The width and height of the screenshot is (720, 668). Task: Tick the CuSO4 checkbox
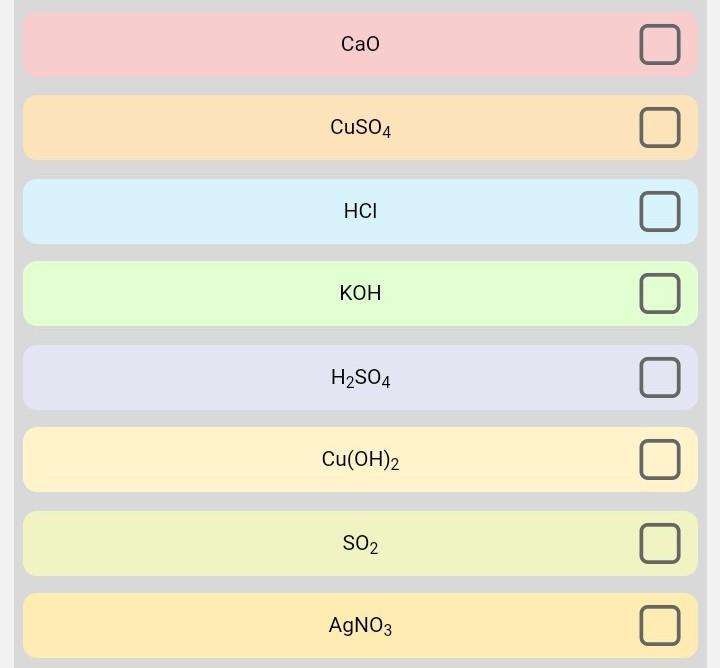pyautogui.click(x=659, y=128)
